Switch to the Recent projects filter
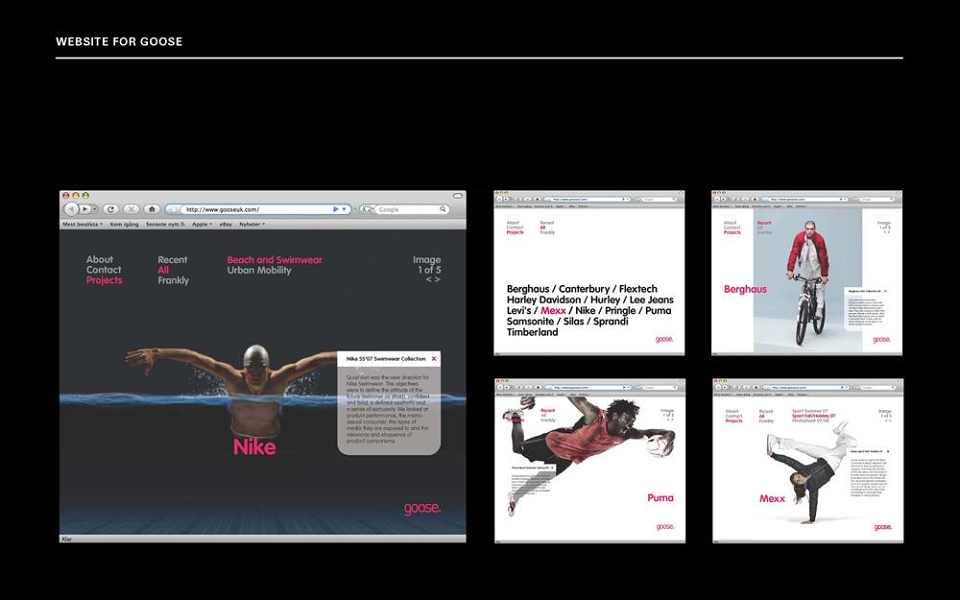Screen dimensions: 960x600 point(173,260)
